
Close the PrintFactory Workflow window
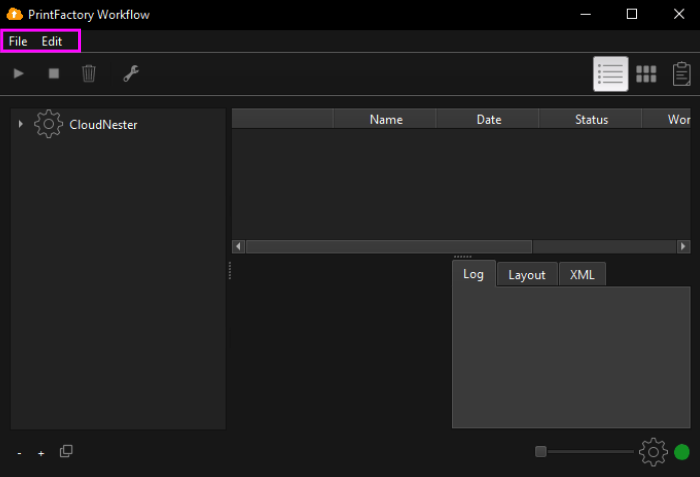click(679, 14)
